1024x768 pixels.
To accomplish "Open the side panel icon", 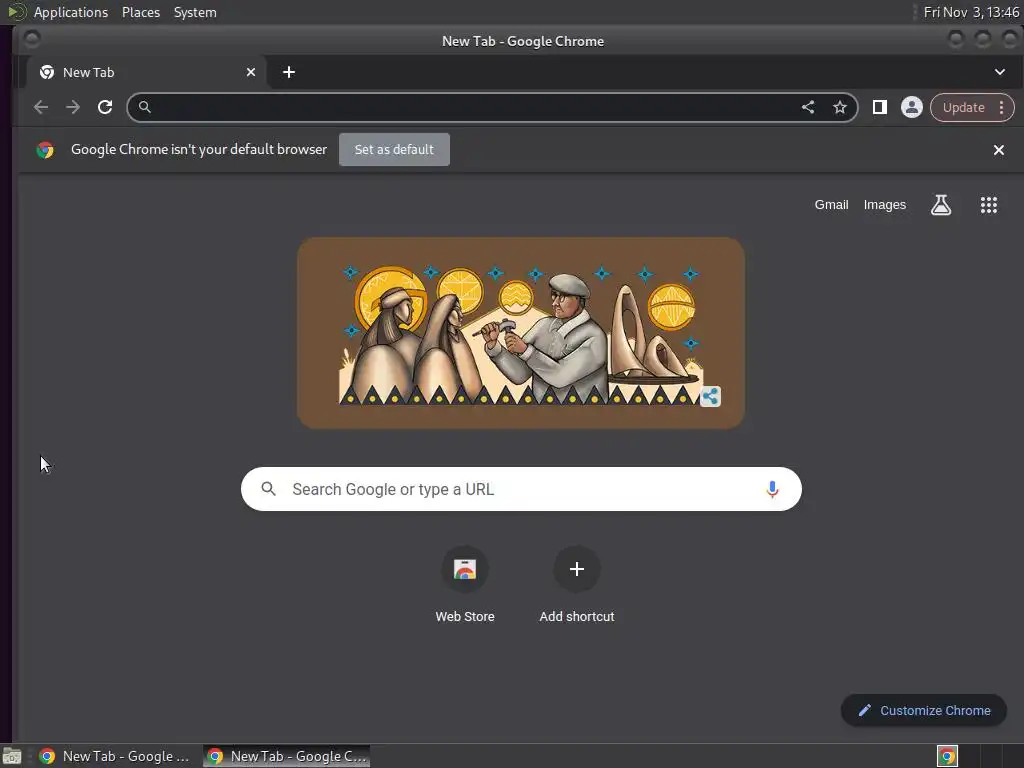I will (880, 107).
